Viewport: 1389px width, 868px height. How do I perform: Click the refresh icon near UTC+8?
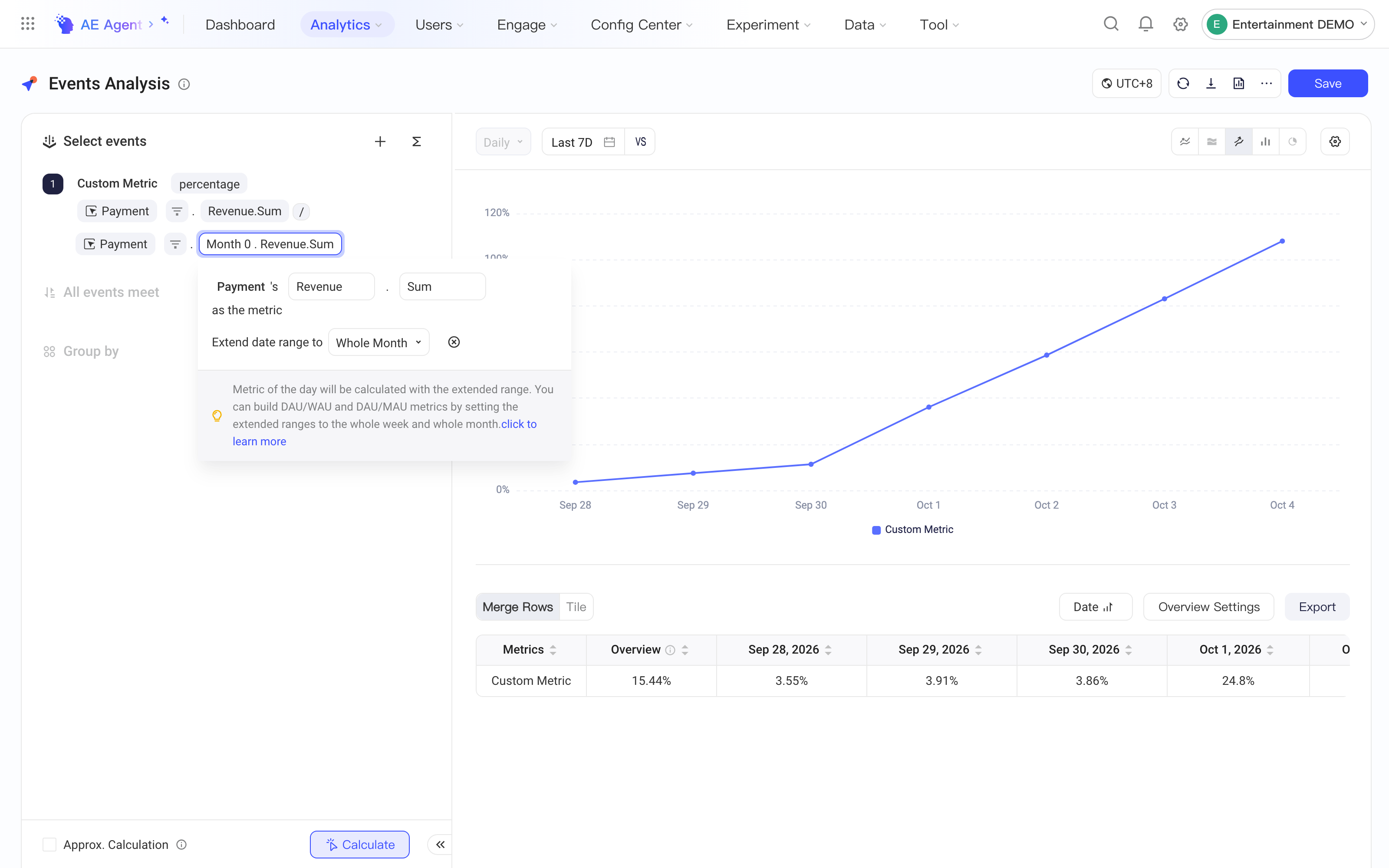1183,83
